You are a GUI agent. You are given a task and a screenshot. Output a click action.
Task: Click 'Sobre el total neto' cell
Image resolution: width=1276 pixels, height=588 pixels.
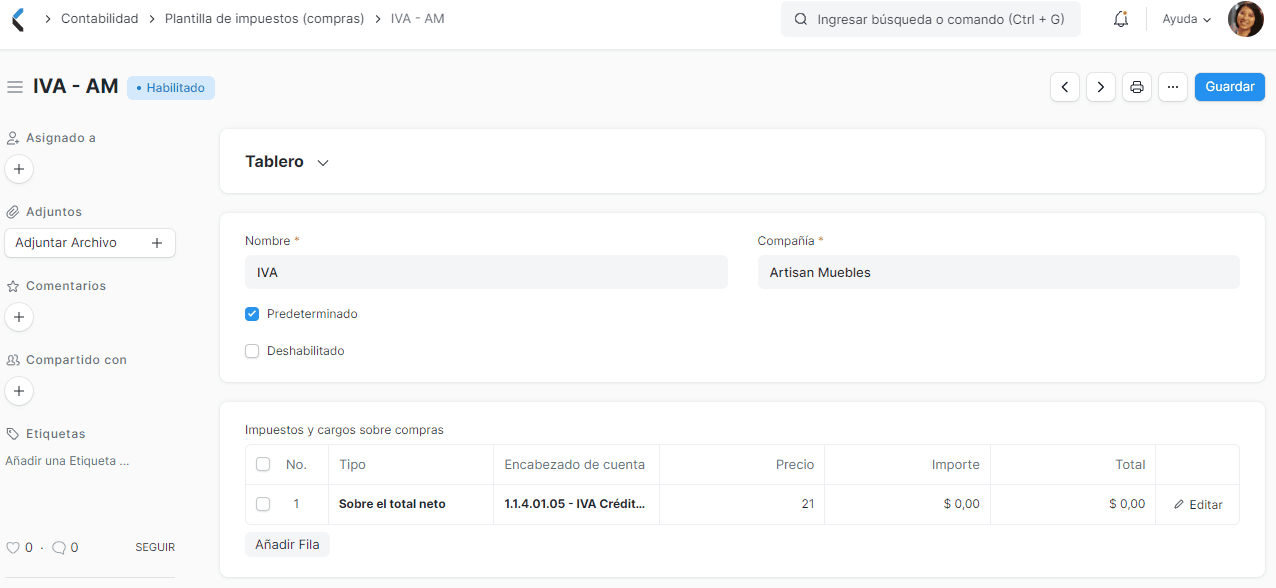pyautogui.click(x=411, y=504)
